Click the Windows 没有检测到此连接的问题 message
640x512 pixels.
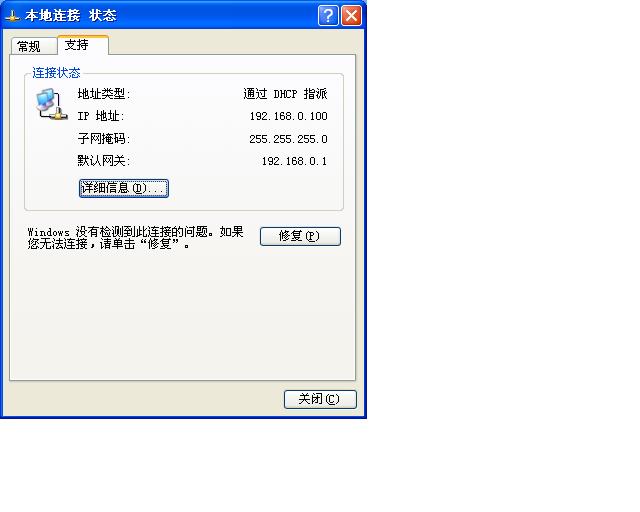136,238
